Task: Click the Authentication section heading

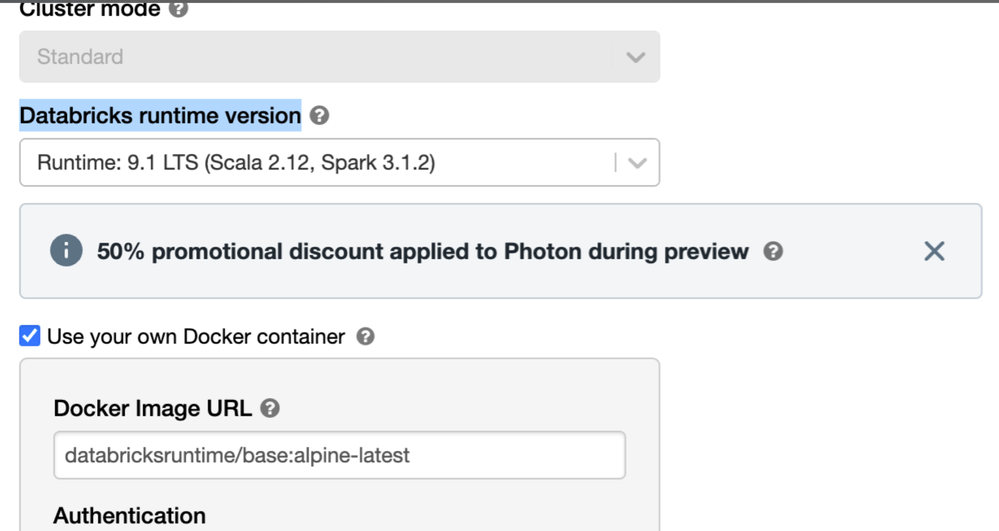Action: click(x=129, y=516)
